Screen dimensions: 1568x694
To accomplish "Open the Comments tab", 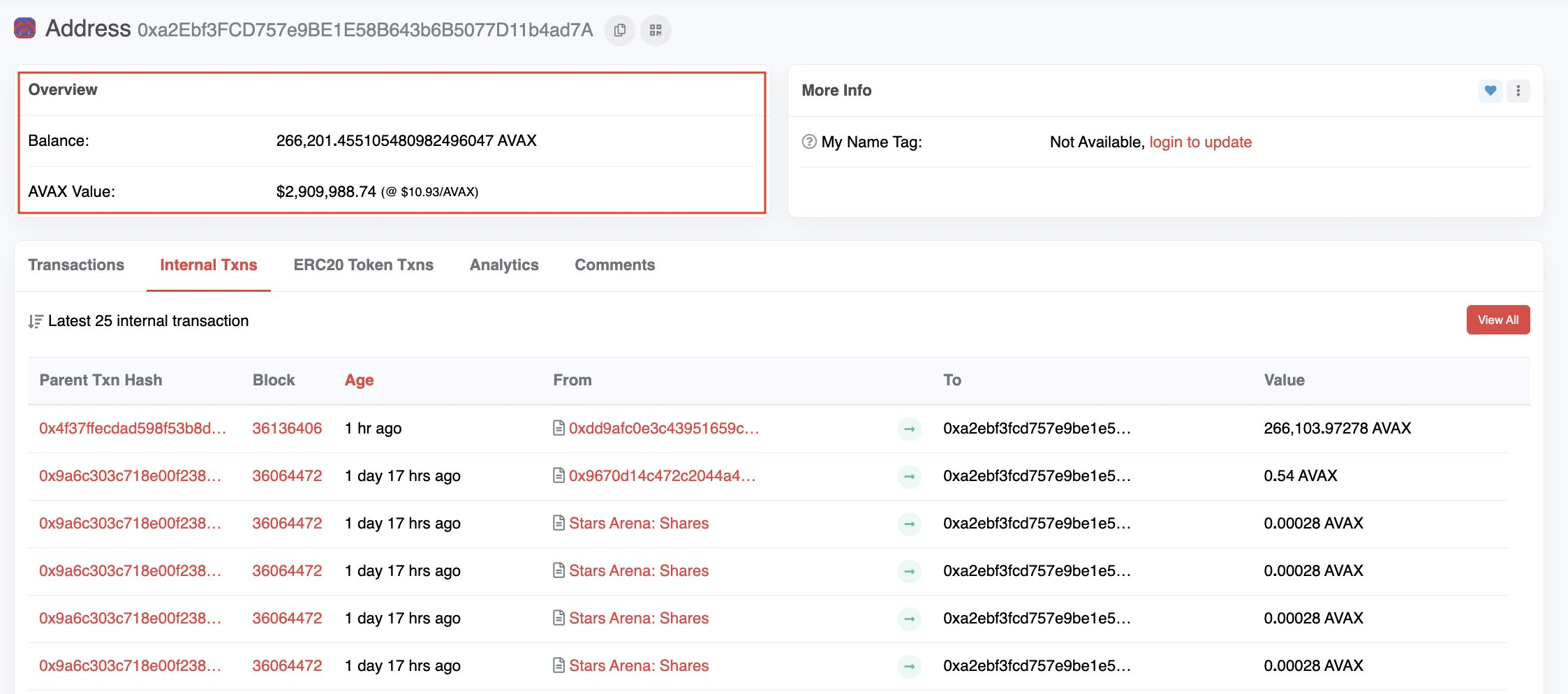I will [614, 265].
